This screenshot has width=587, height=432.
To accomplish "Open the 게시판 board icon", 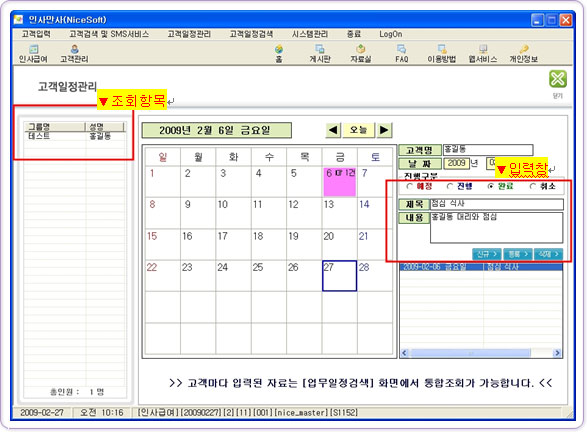I will coord(320,54).
